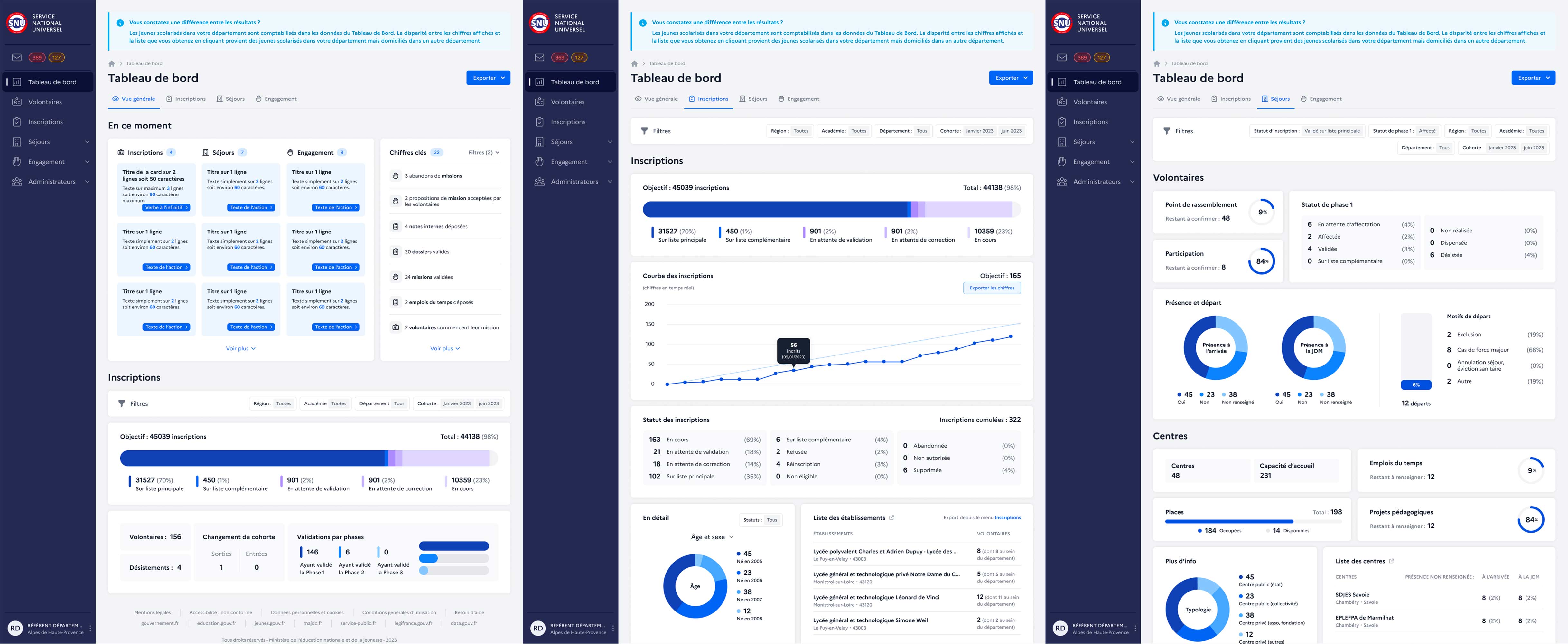Open Statut de phase 1 : Affecté filter
1568x644 pixels.
click(1404, 131)
